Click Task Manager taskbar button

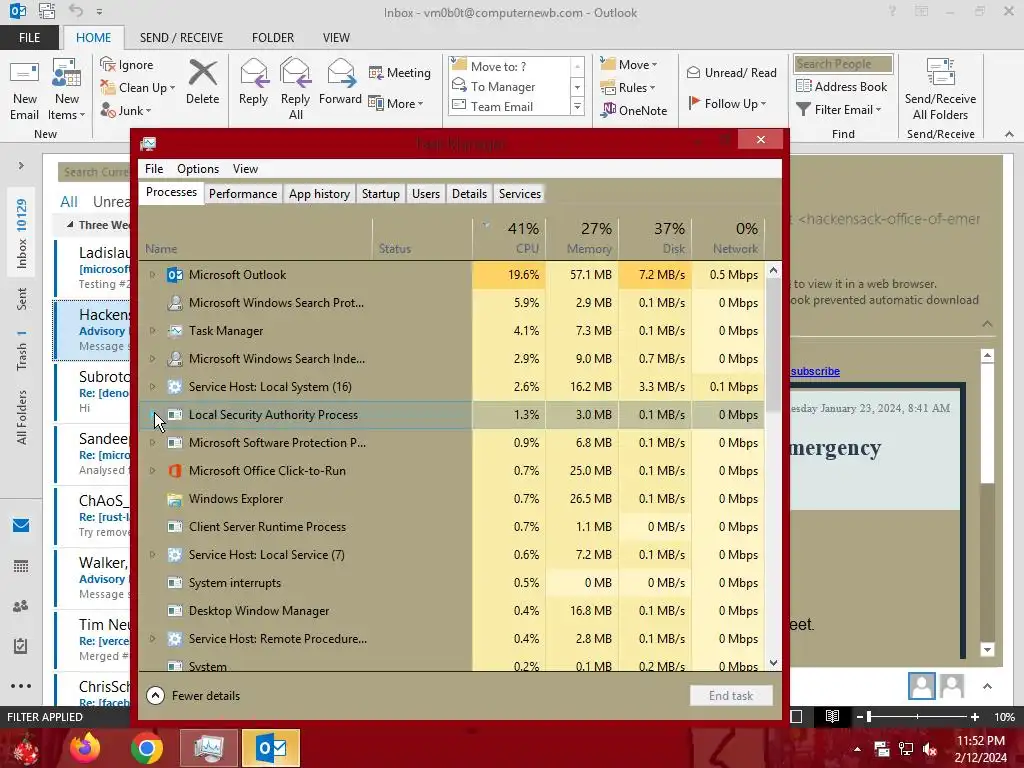point(209,748)
